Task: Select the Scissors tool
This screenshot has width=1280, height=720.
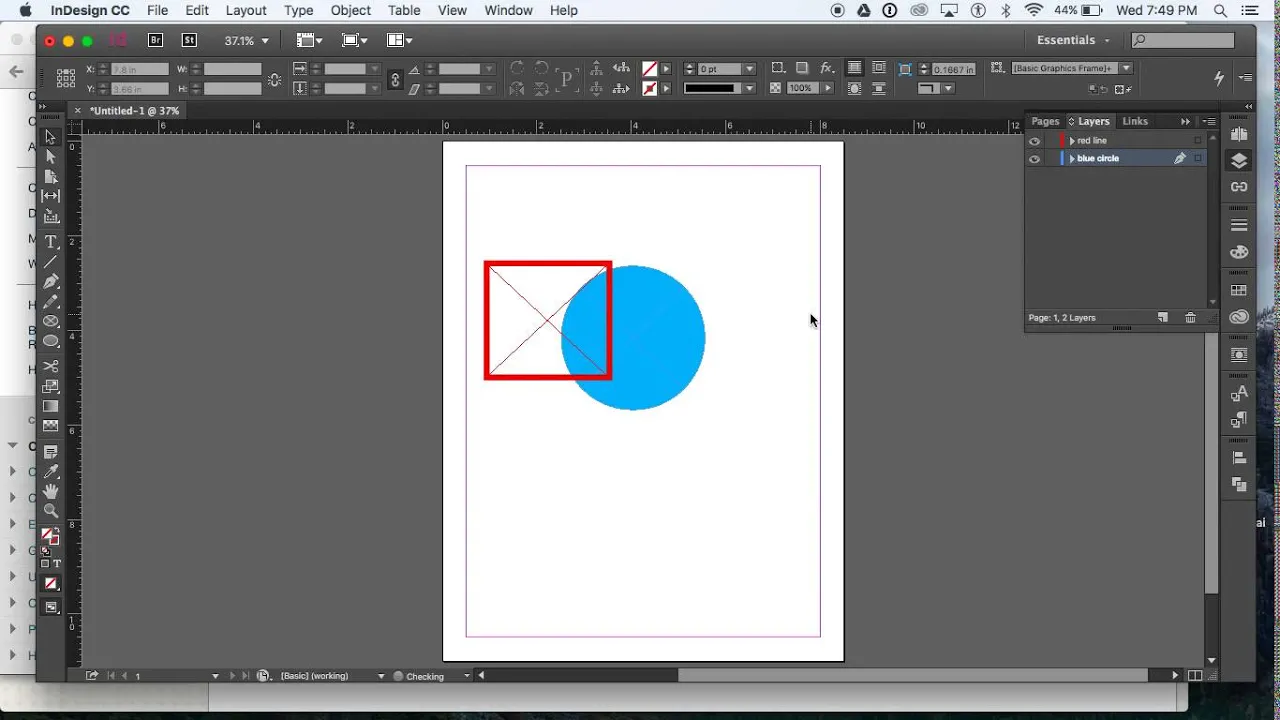Action: point(50,367)
